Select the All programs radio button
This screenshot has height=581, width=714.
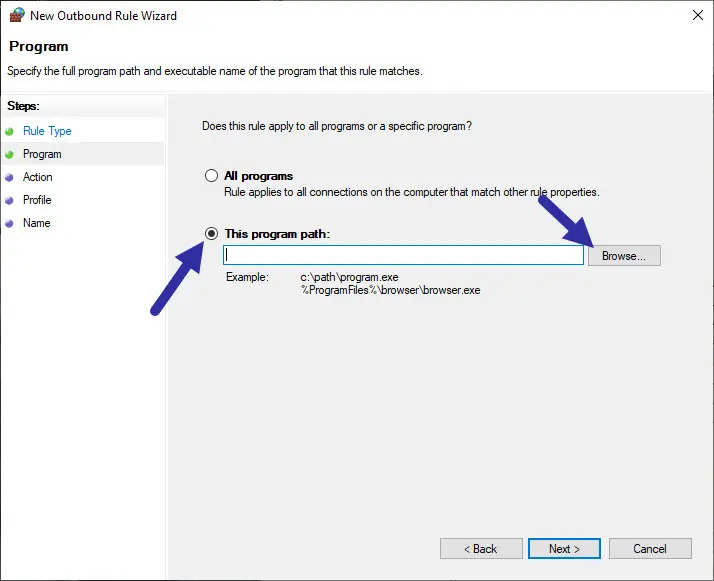pos(211,176)
